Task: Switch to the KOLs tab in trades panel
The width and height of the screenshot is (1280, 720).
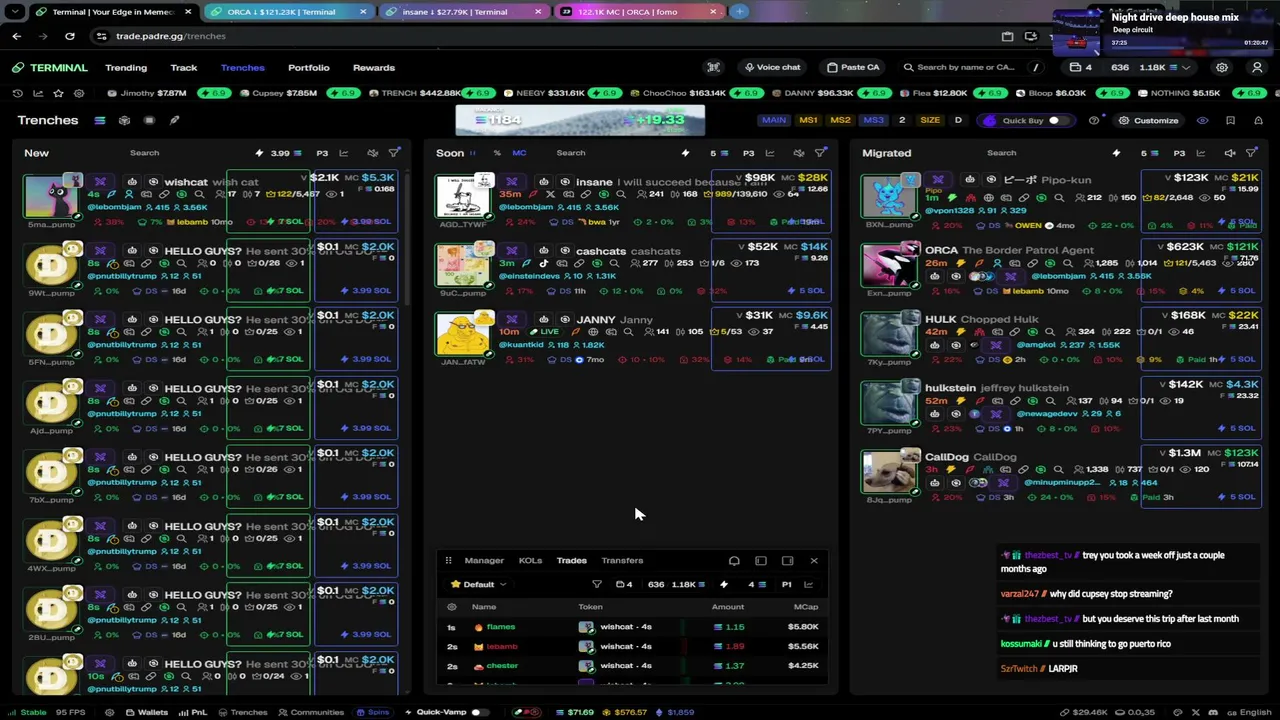Action: [x=530, y=561]
